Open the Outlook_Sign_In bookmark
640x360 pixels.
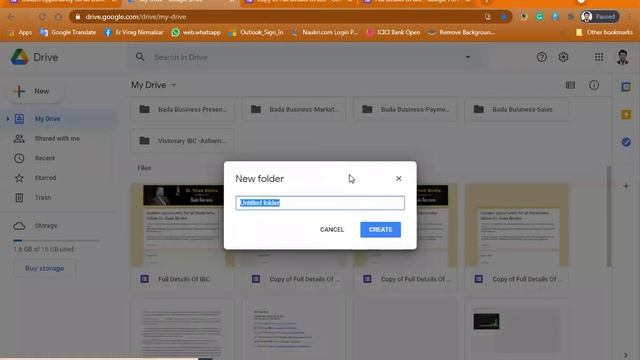point(256,32)
